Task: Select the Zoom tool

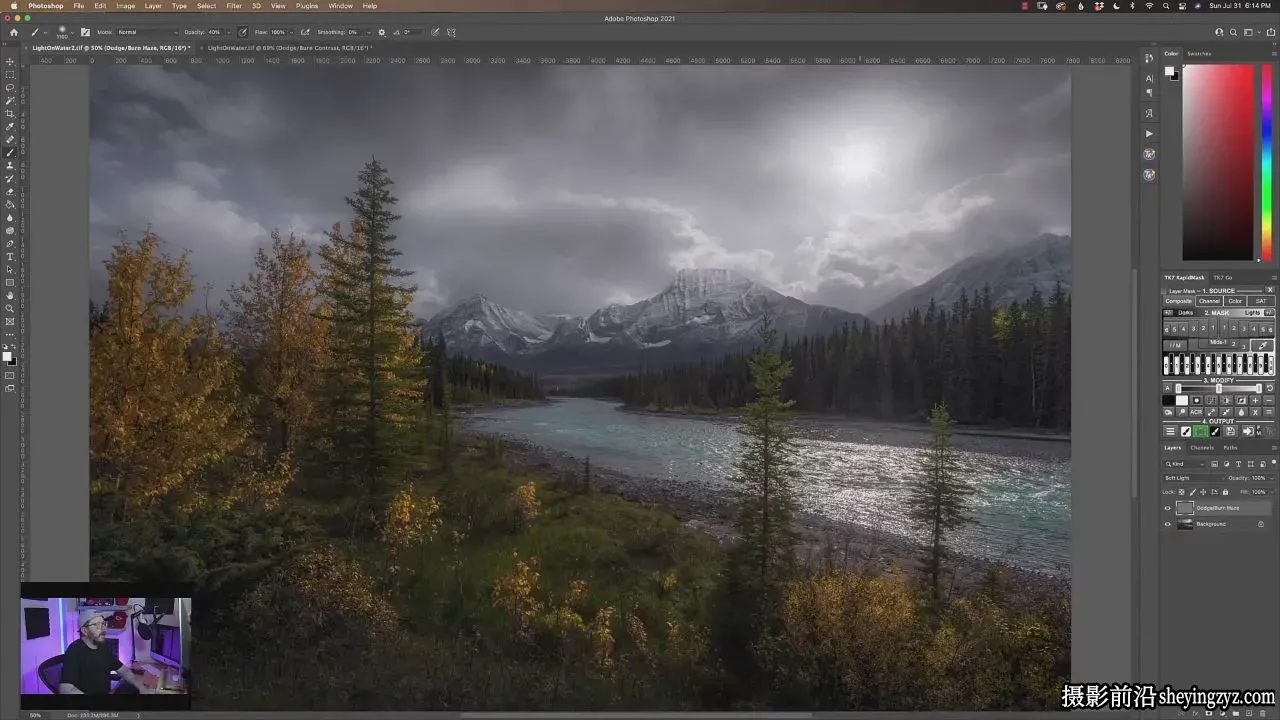Action: click(x=10, y=309)
